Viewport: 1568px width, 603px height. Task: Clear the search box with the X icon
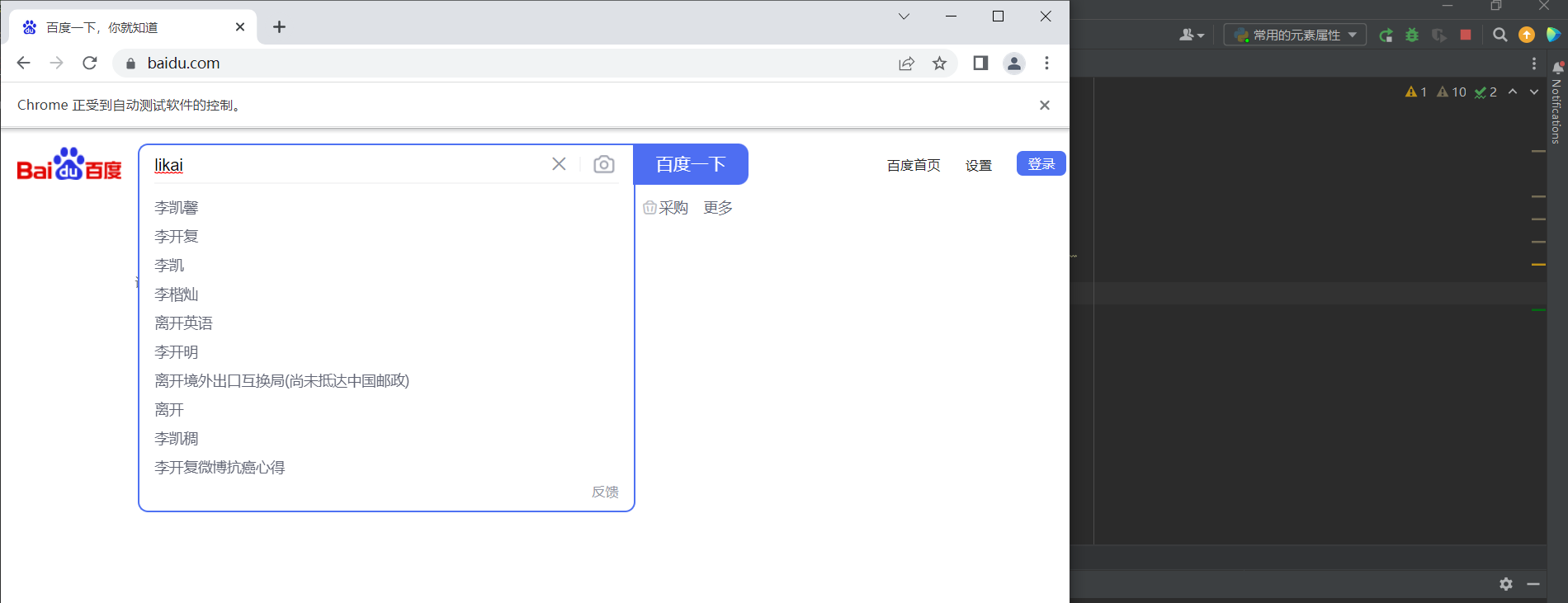[x=559, y=164]
